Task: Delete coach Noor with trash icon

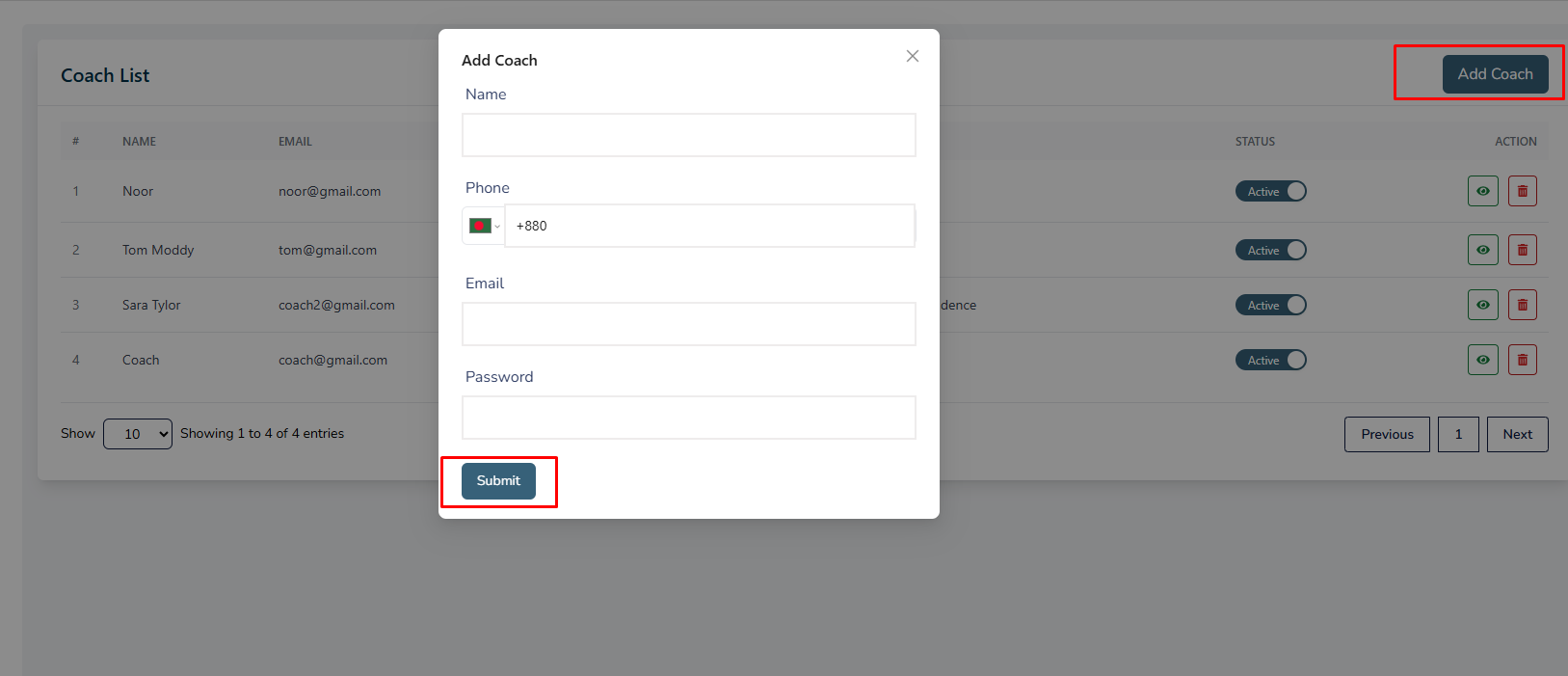Action: tap(1523, 191)
